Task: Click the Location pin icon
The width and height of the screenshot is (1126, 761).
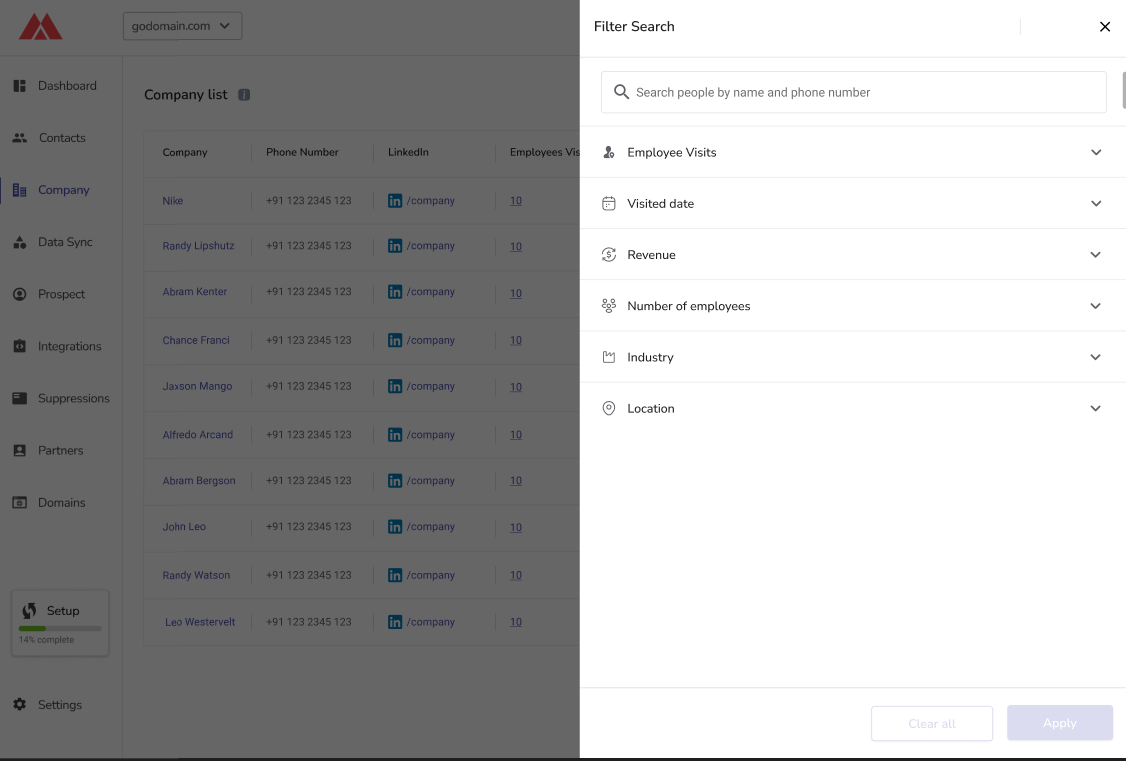Action: 609,408
